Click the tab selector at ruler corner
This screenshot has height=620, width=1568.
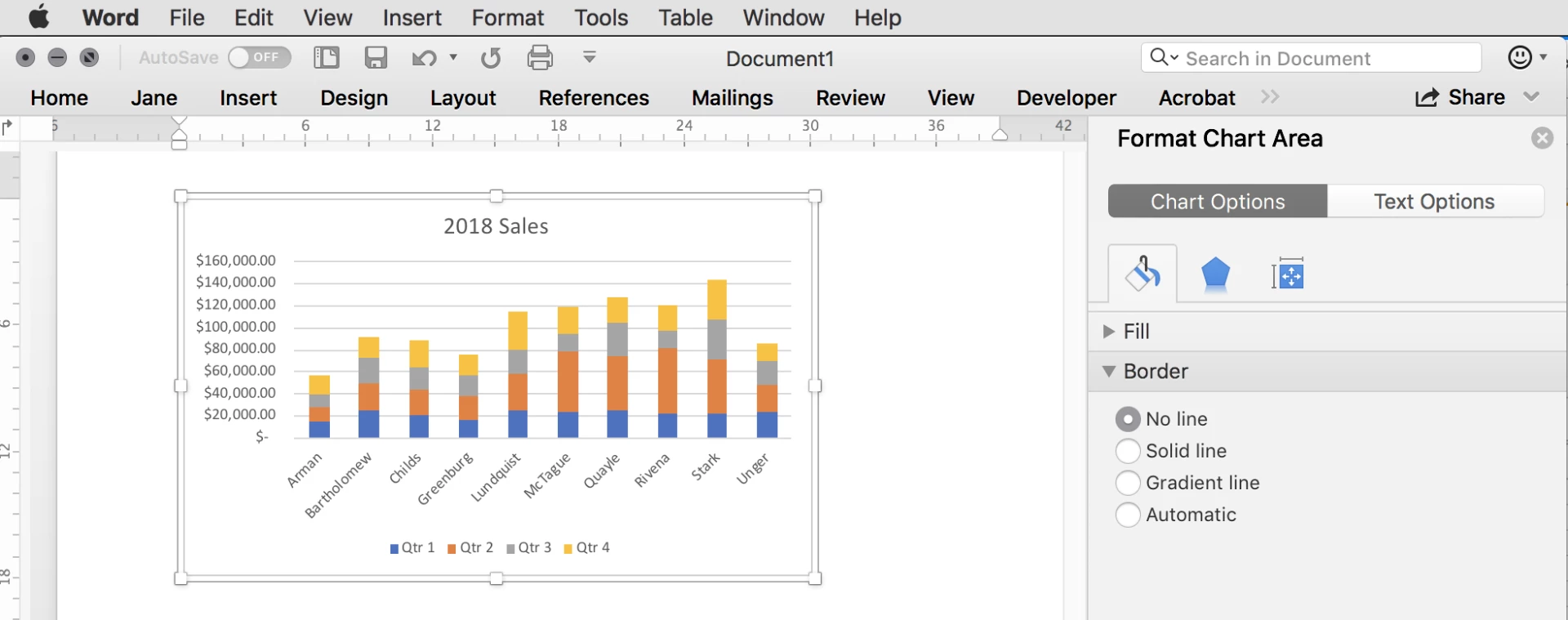coord(7,127)
